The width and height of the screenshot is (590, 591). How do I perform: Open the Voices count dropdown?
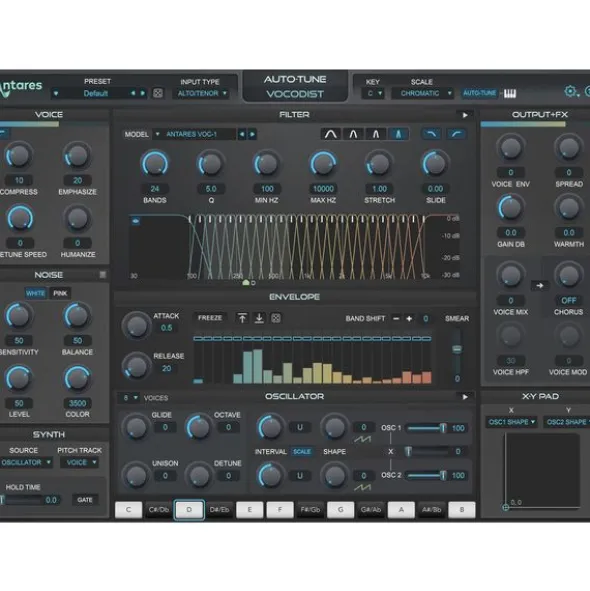pos(130,398)
